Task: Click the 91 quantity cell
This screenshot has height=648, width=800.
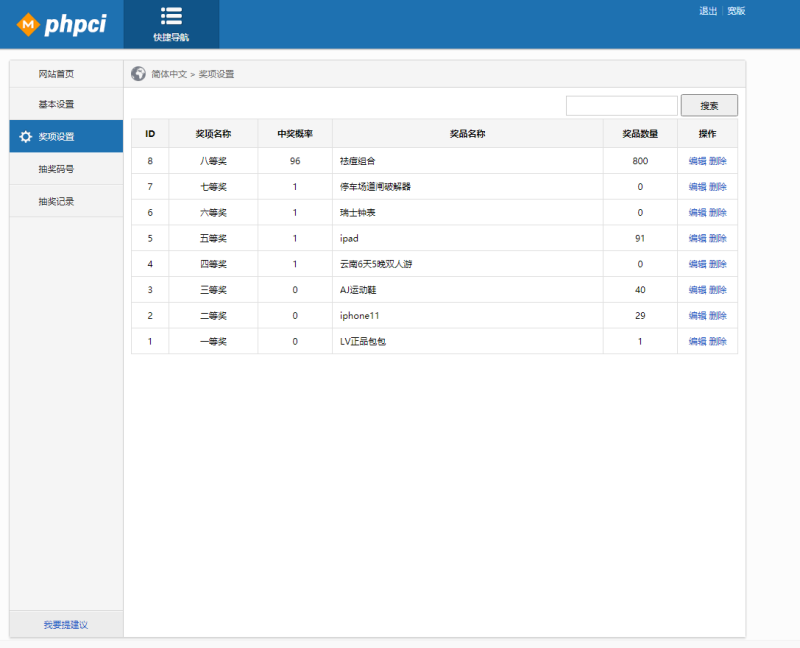Action: pyautogui.click(x=640, y=238)
